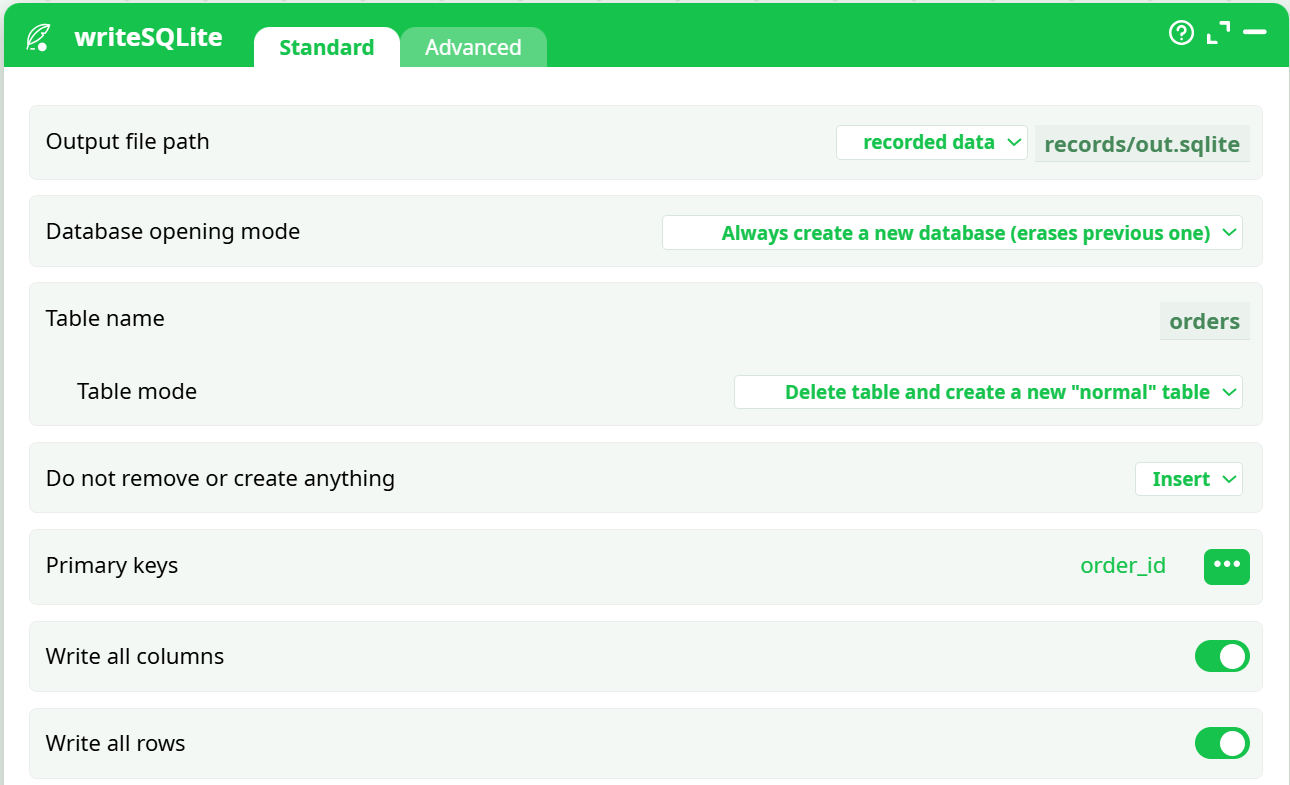
Task: Open the help icon in the header
Action: point(1181,33)
